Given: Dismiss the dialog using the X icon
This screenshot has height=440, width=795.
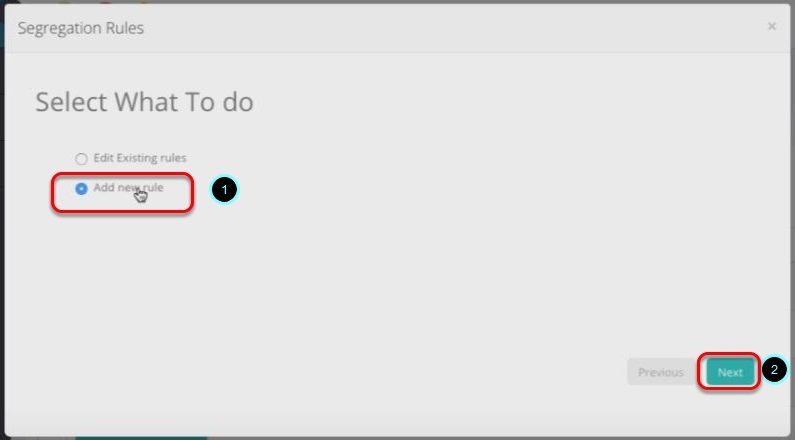Looking at the screenshot, I should pyautogui.click(x=772, y=26).
